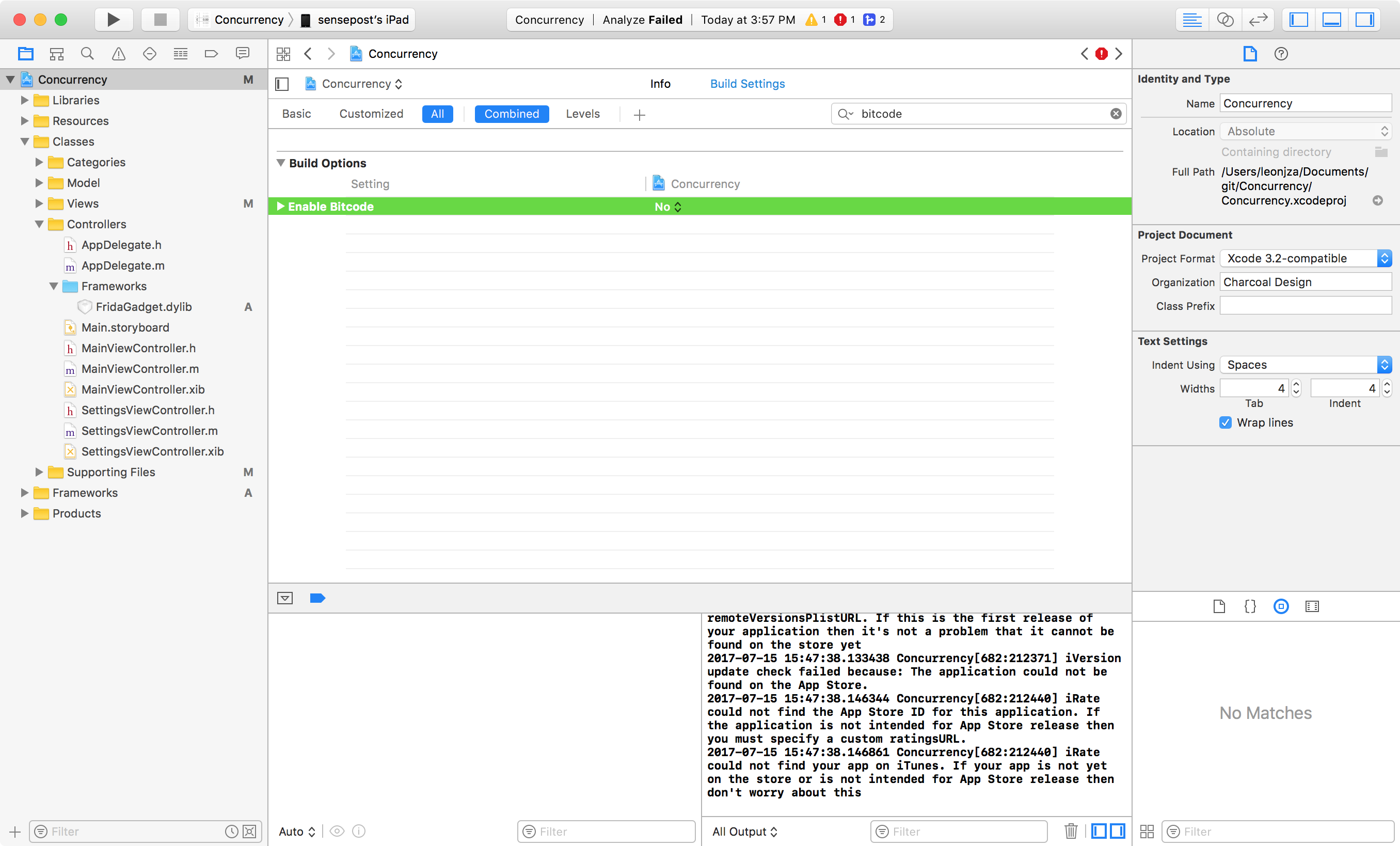Reveal project full path in Finder
Screen dimensions: 1400x846
(x=1378, y=200)
